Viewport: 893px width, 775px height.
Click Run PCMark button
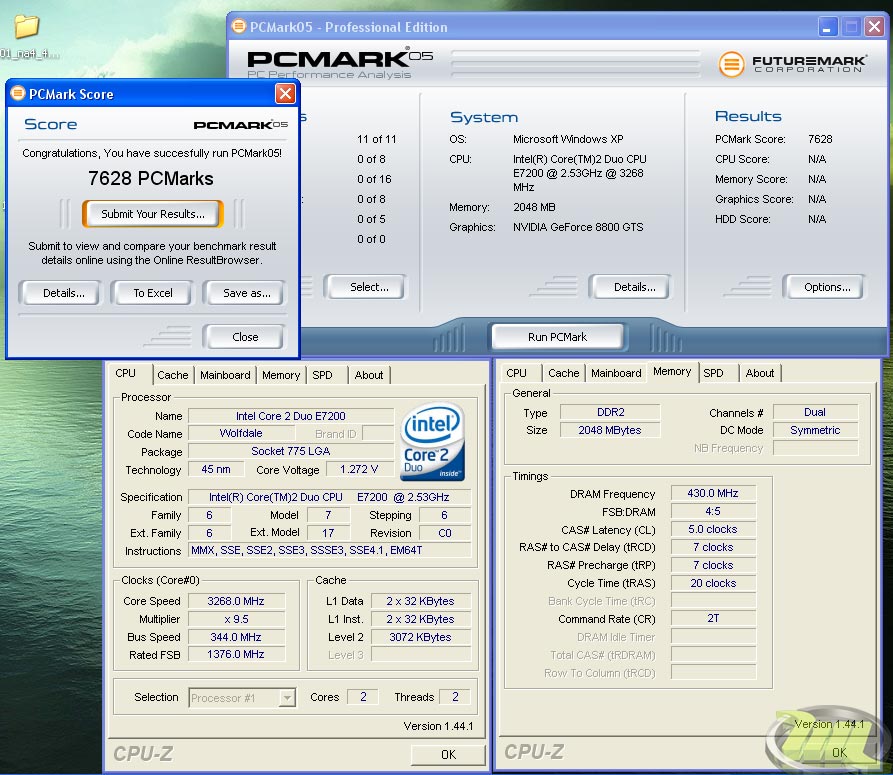point(558,337)
